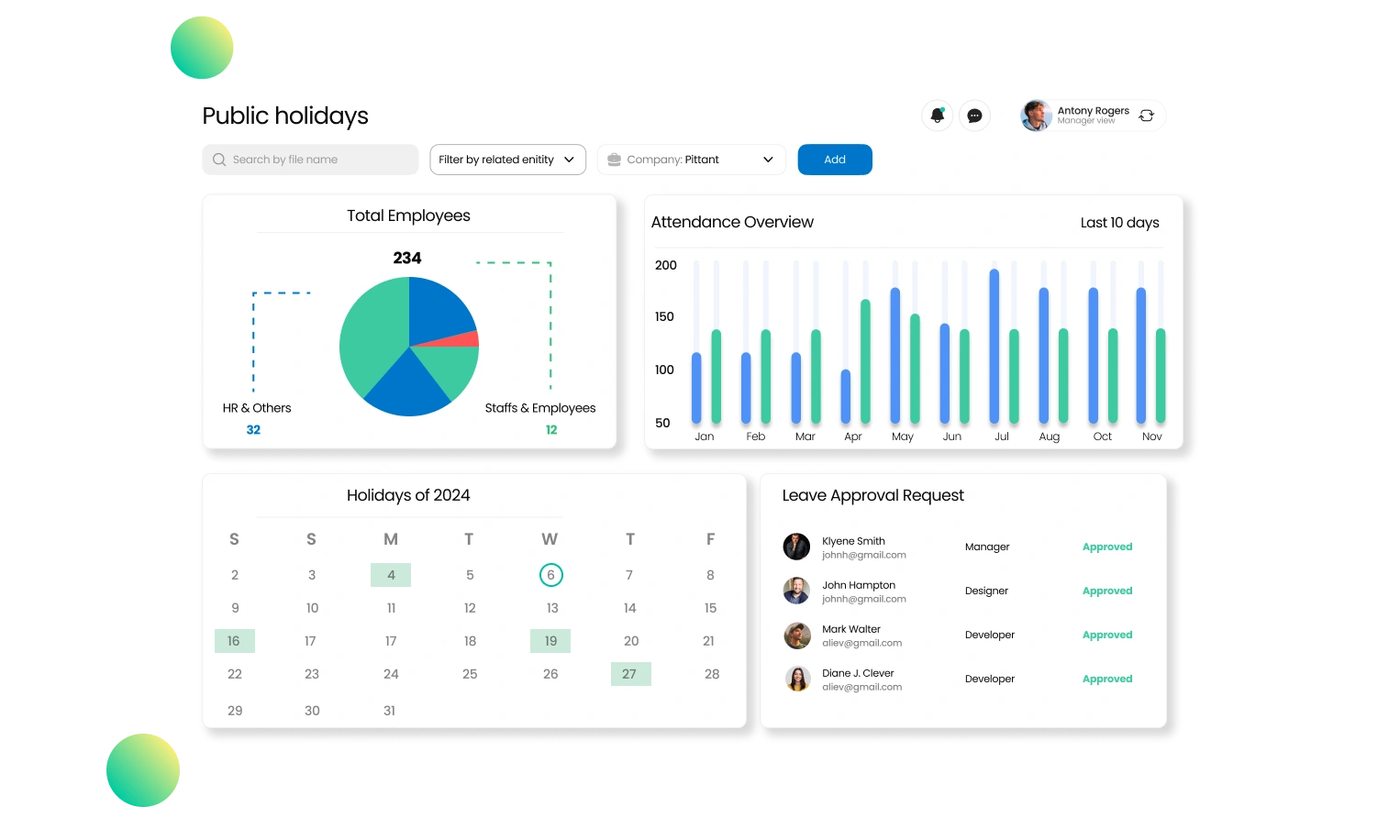Click the red slice of pie chart
The image size is (1400, 840).
pyautogui.click(x=463, y=340)
